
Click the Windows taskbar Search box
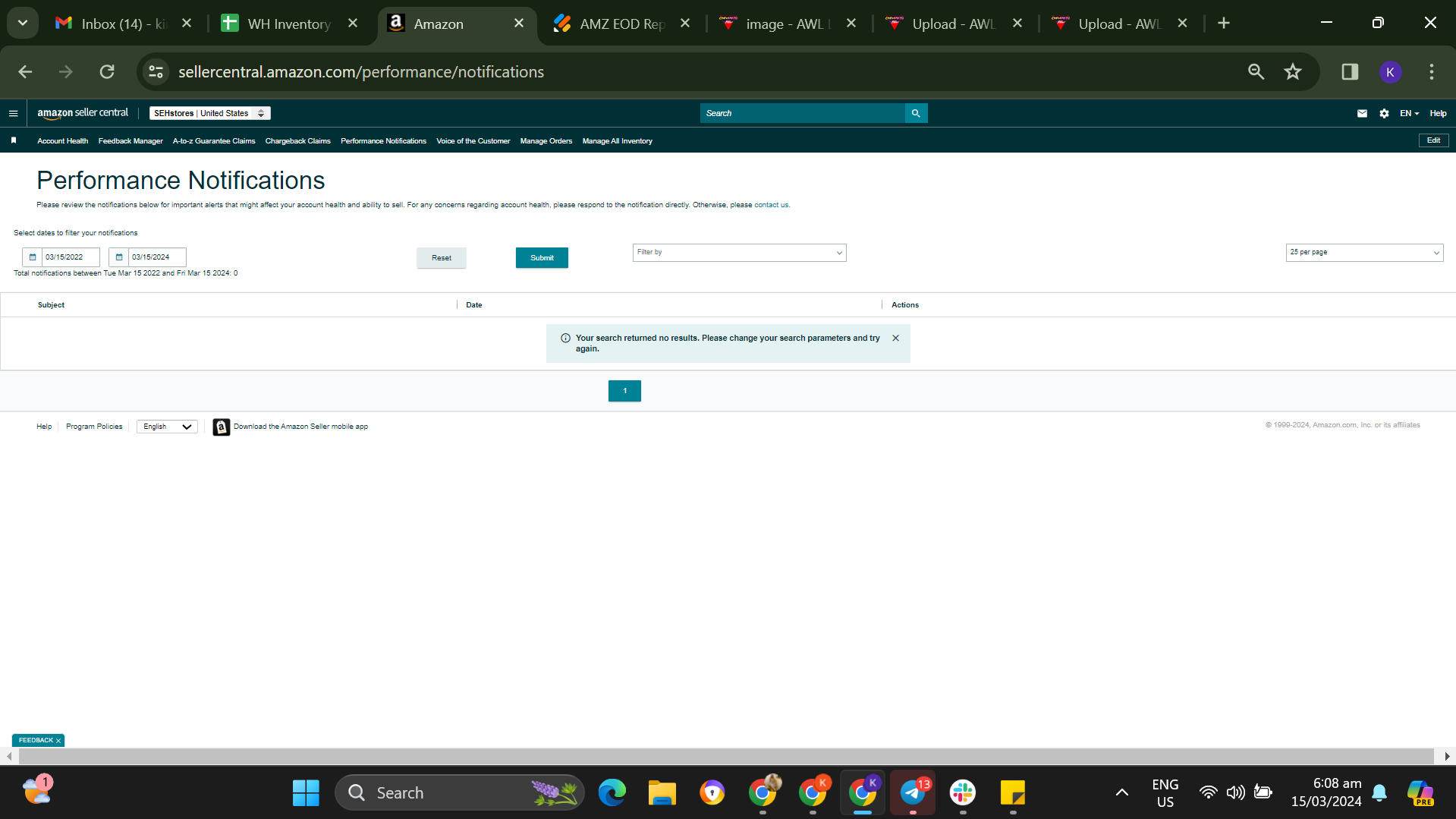point(459,793)
